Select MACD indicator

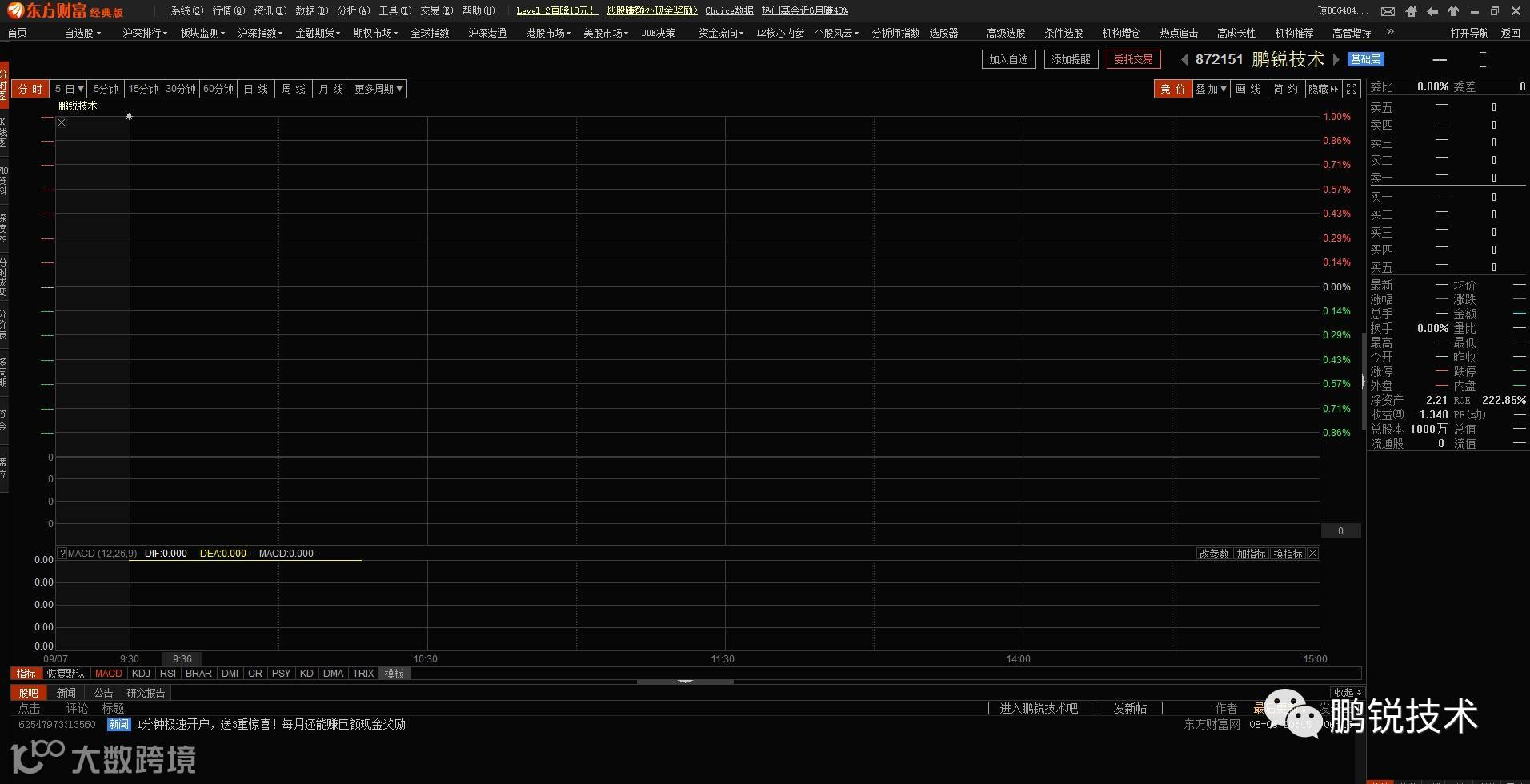point(109,674)
